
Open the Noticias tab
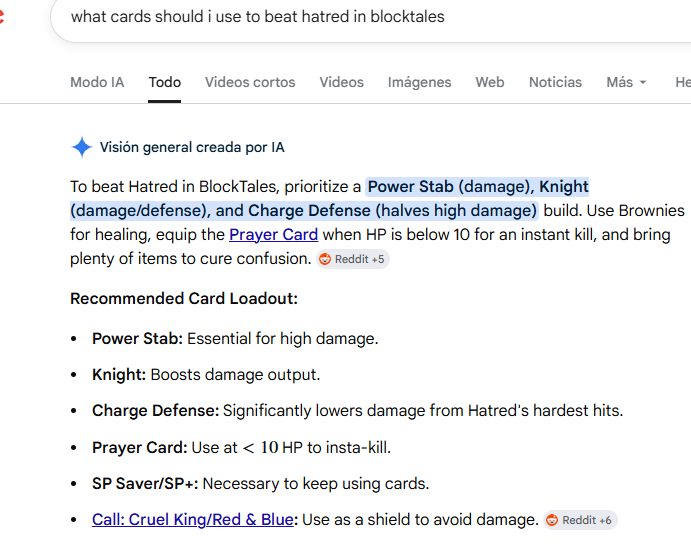point(555,82)
